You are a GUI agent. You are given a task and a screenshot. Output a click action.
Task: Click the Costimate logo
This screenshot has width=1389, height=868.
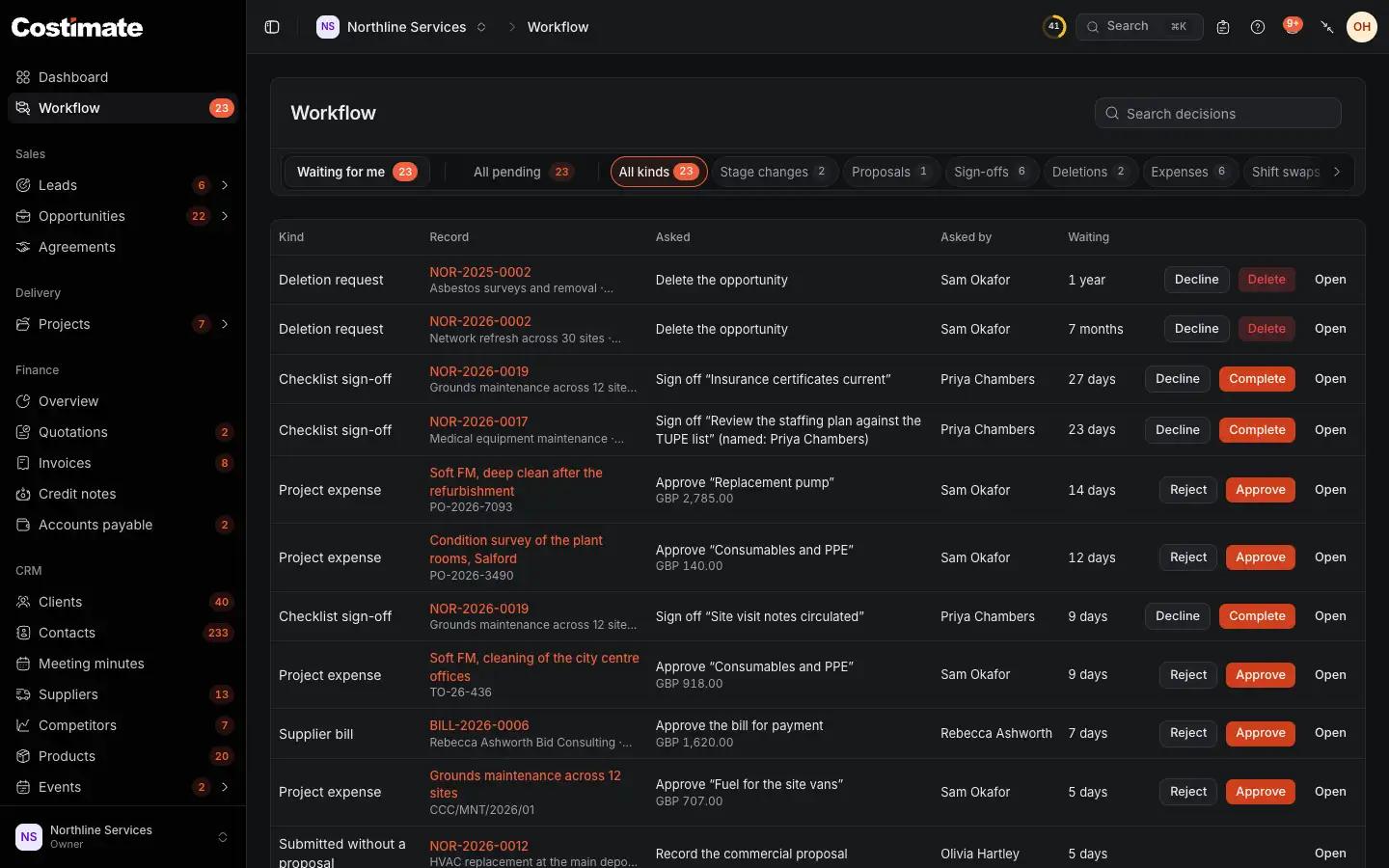77,27
